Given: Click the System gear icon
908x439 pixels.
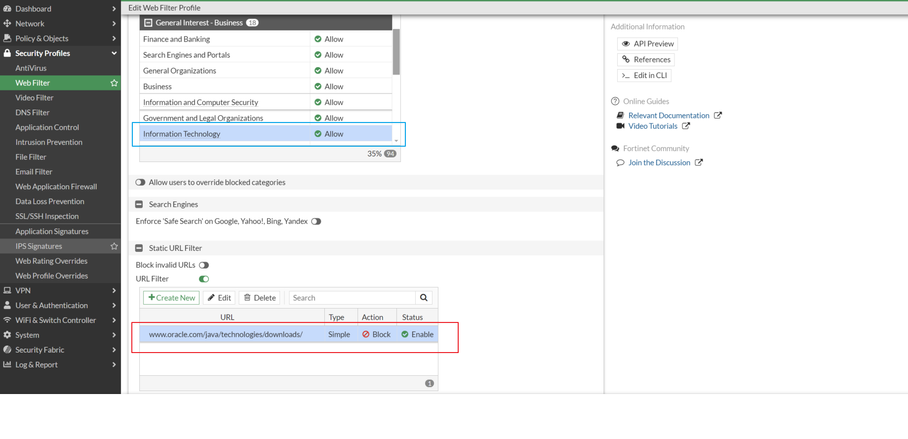Looking at the screenshot, I should [8, 335].
